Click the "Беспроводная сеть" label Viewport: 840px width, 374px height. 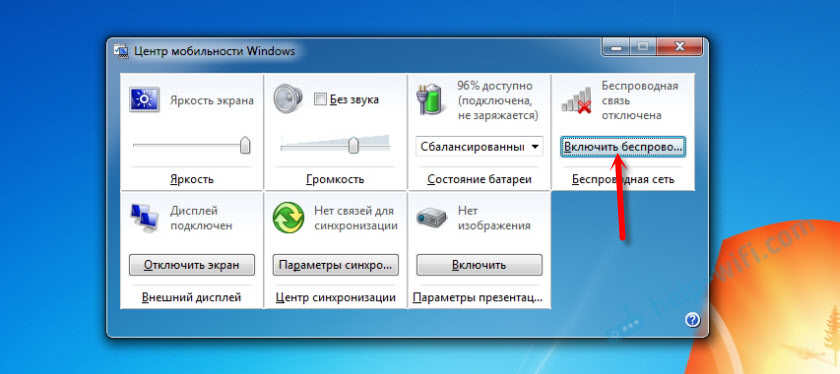tap(623, 179)
